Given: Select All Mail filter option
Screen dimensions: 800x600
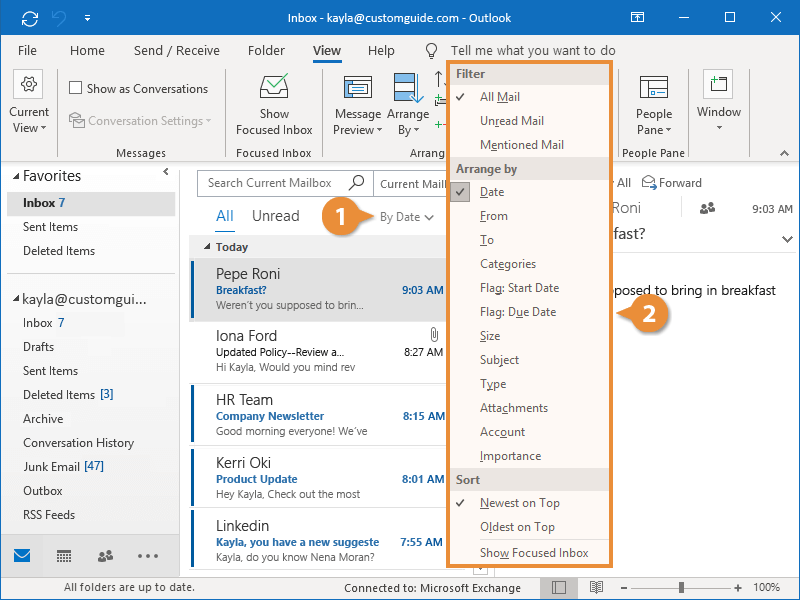Looking at the screenshot, I should pyautogui.click(x=529, y=97).
